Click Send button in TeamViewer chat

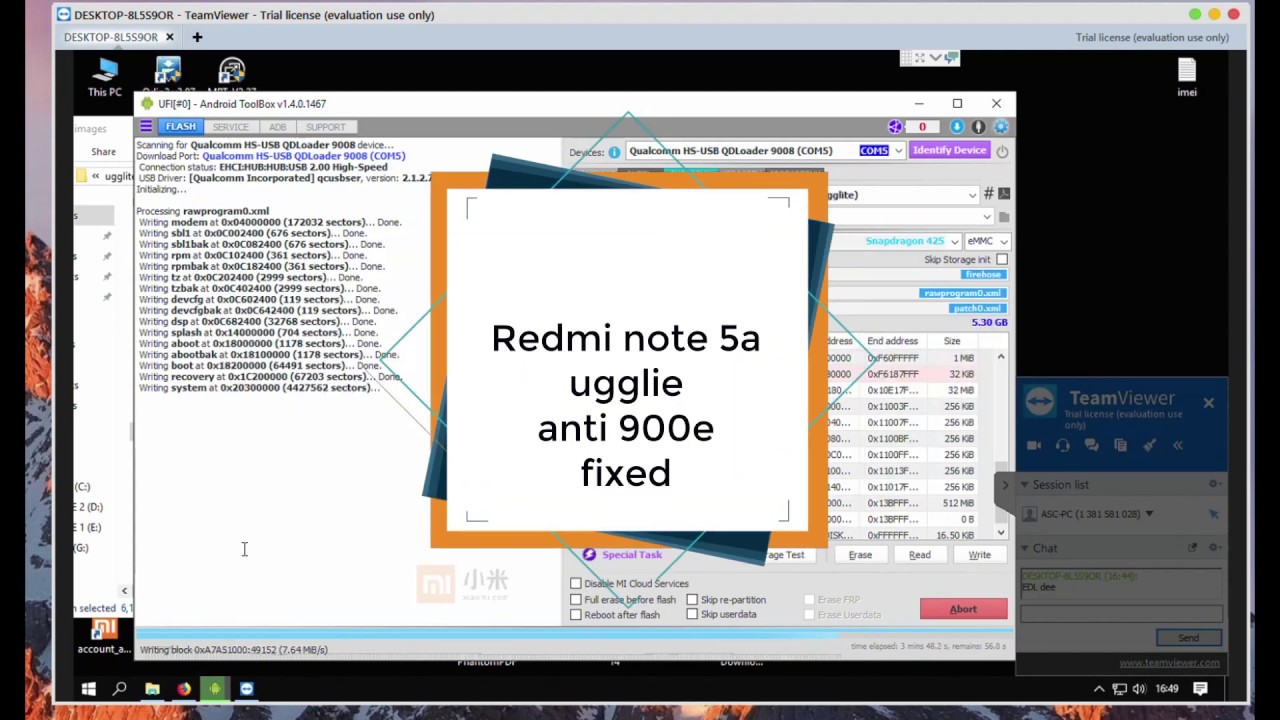click(x=1188, y=638)
